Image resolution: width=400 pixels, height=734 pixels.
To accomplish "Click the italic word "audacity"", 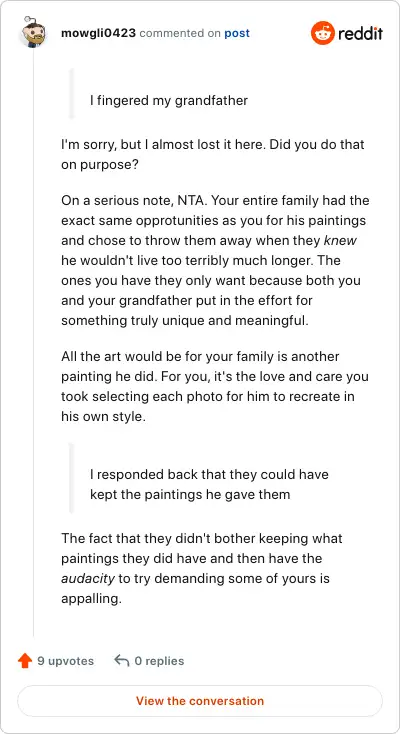I will [x=88, y=579].
